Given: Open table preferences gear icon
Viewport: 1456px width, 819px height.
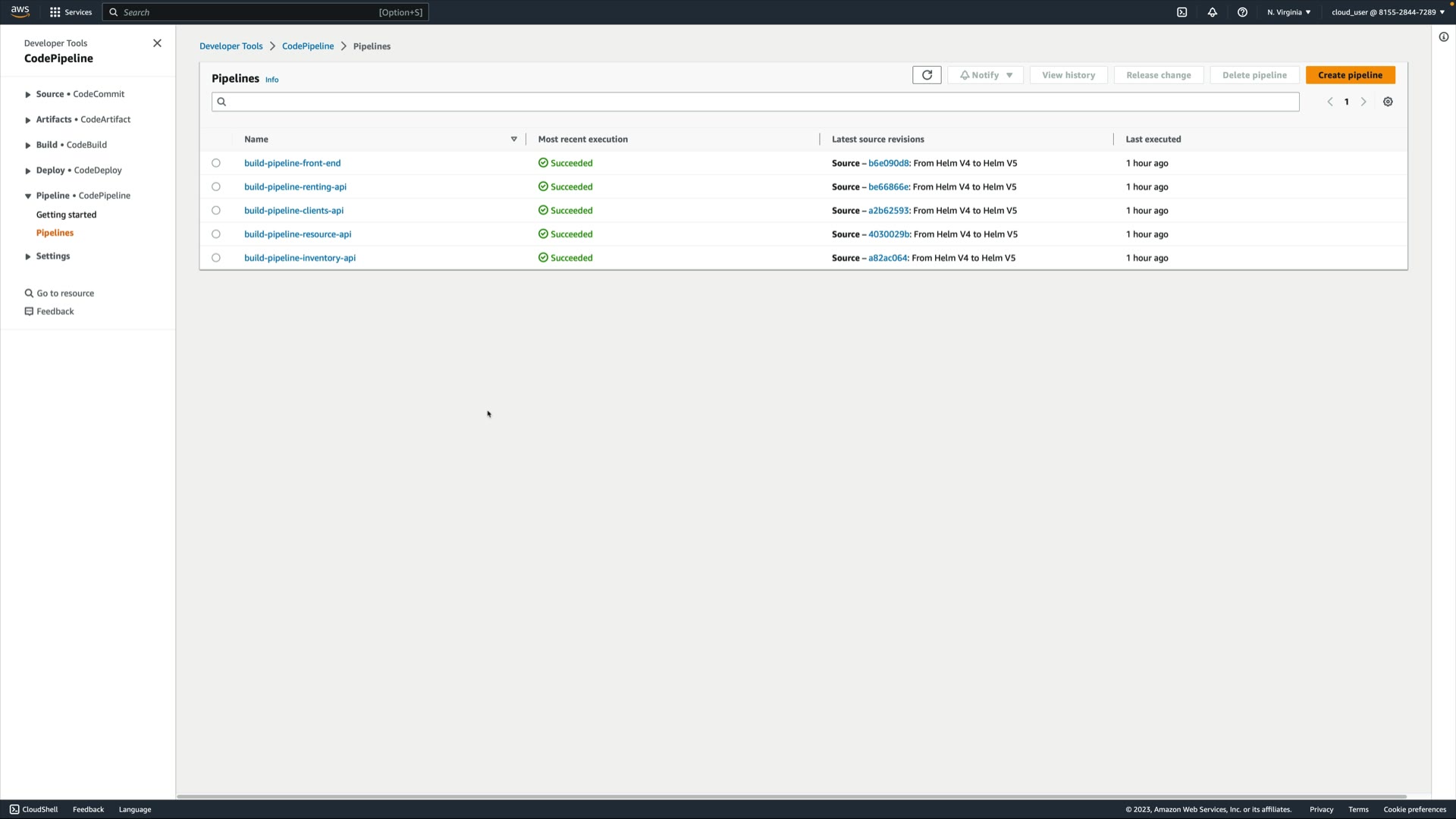Looking at the screenshot, I should pyautogui.click(x=1388, y=102).
